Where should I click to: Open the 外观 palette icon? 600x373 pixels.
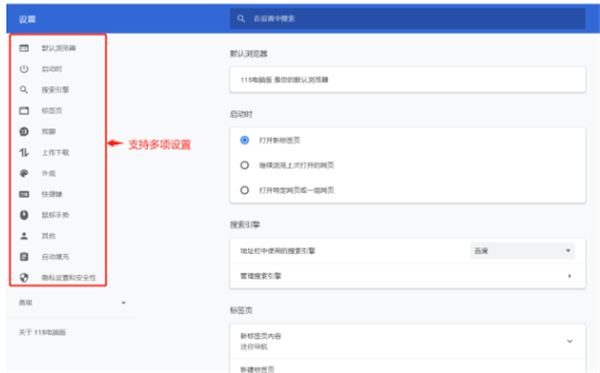pos(24,173)
